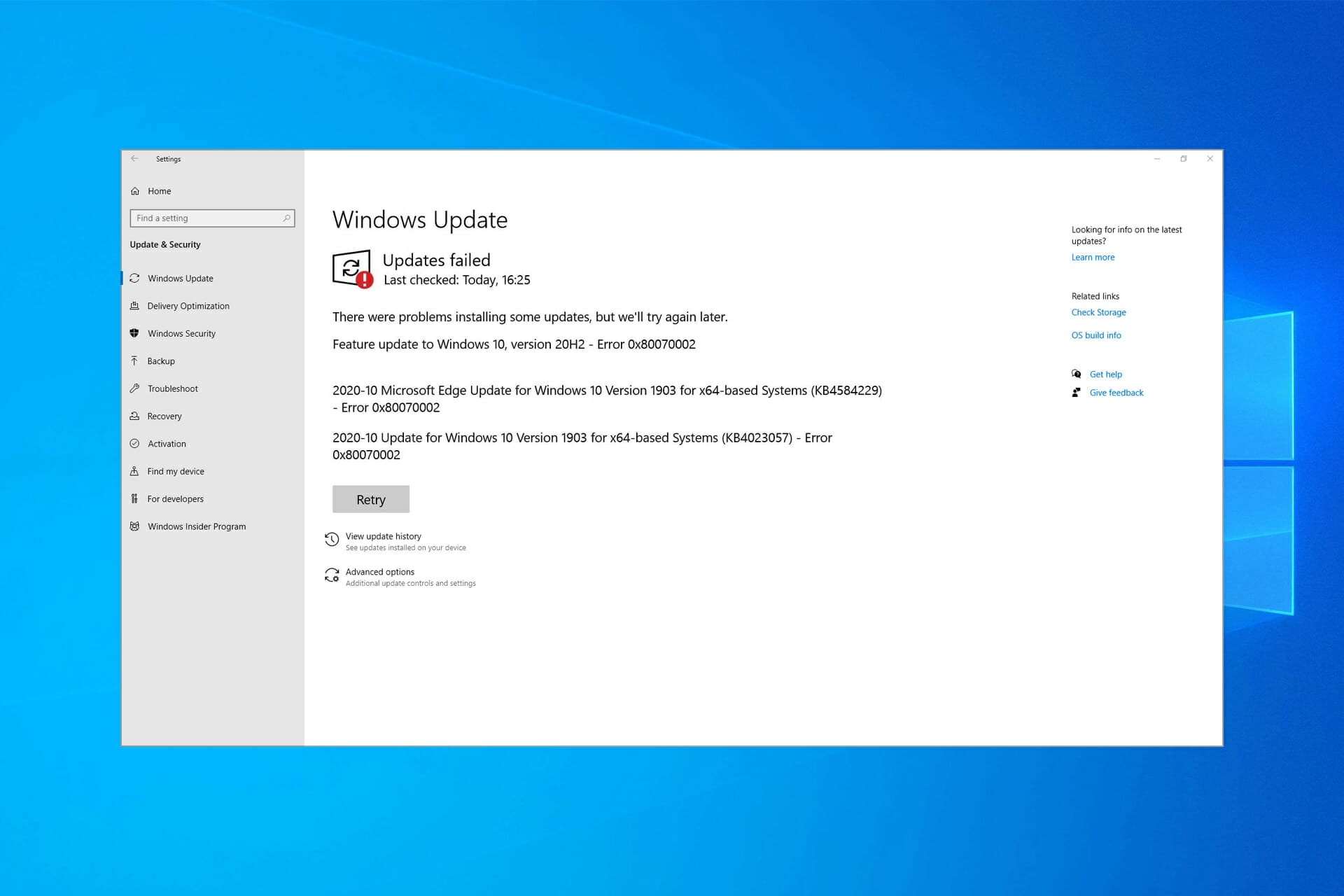The width and height of the screenshot is (1344, 896).
Task: Open the Activation settings page
Action: (x=167, y=444)
